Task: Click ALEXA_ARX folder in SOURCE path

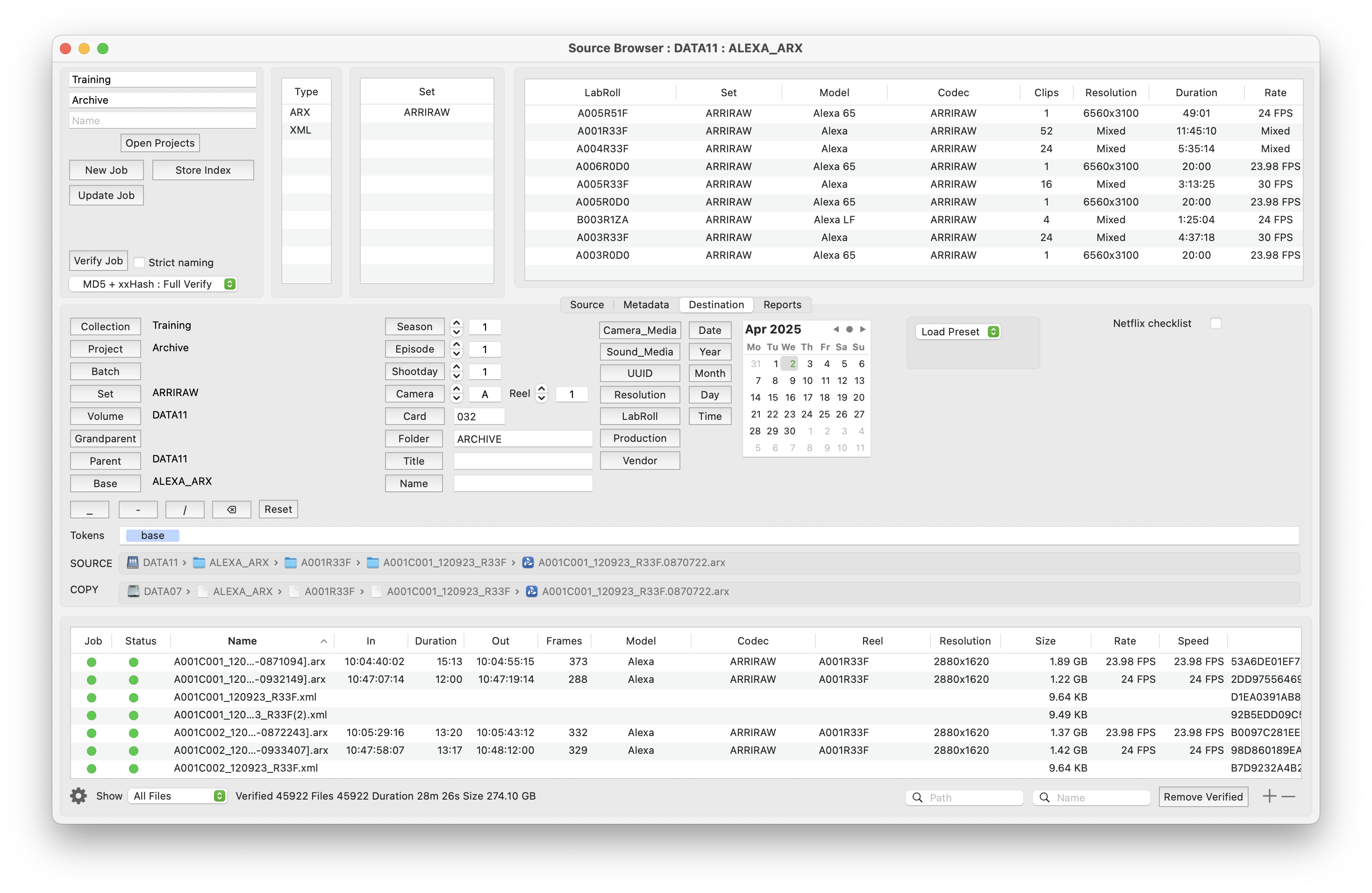Action: coord(231,562)
